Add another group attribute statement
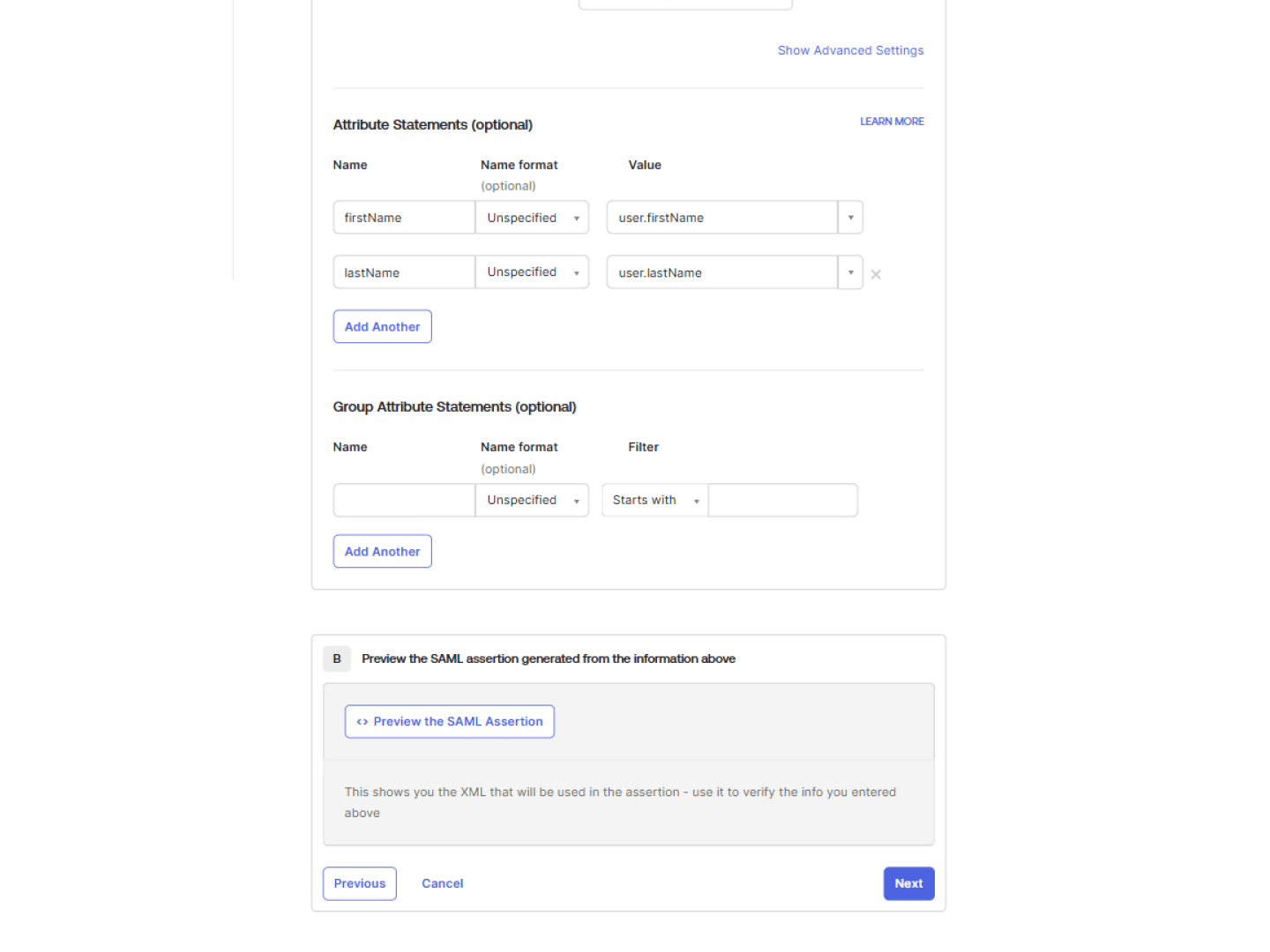Image resolution: width=1270 pixels, height=952 pixels. [x=382, y=552]
